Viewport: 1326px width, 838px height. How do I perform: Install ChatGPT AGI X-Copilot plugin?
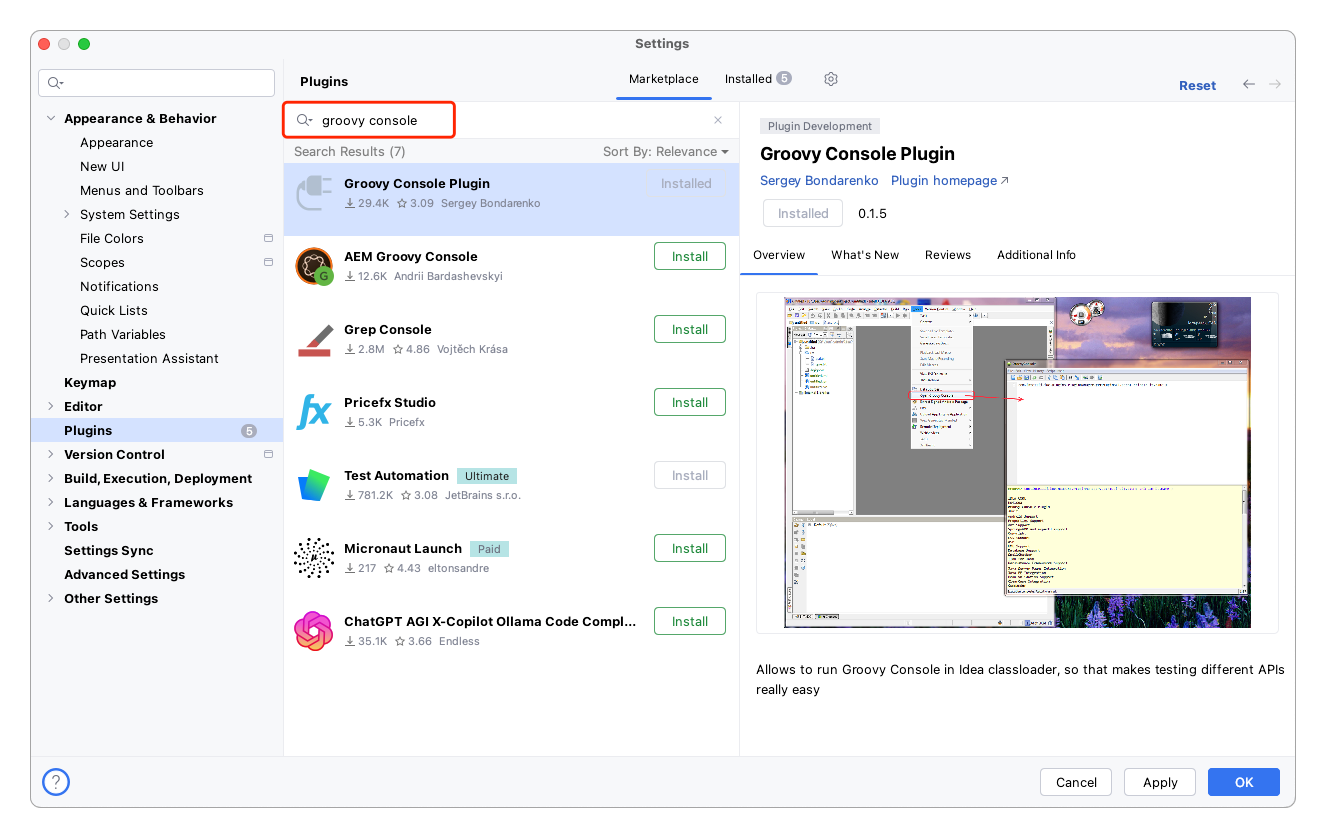point(690,621)
